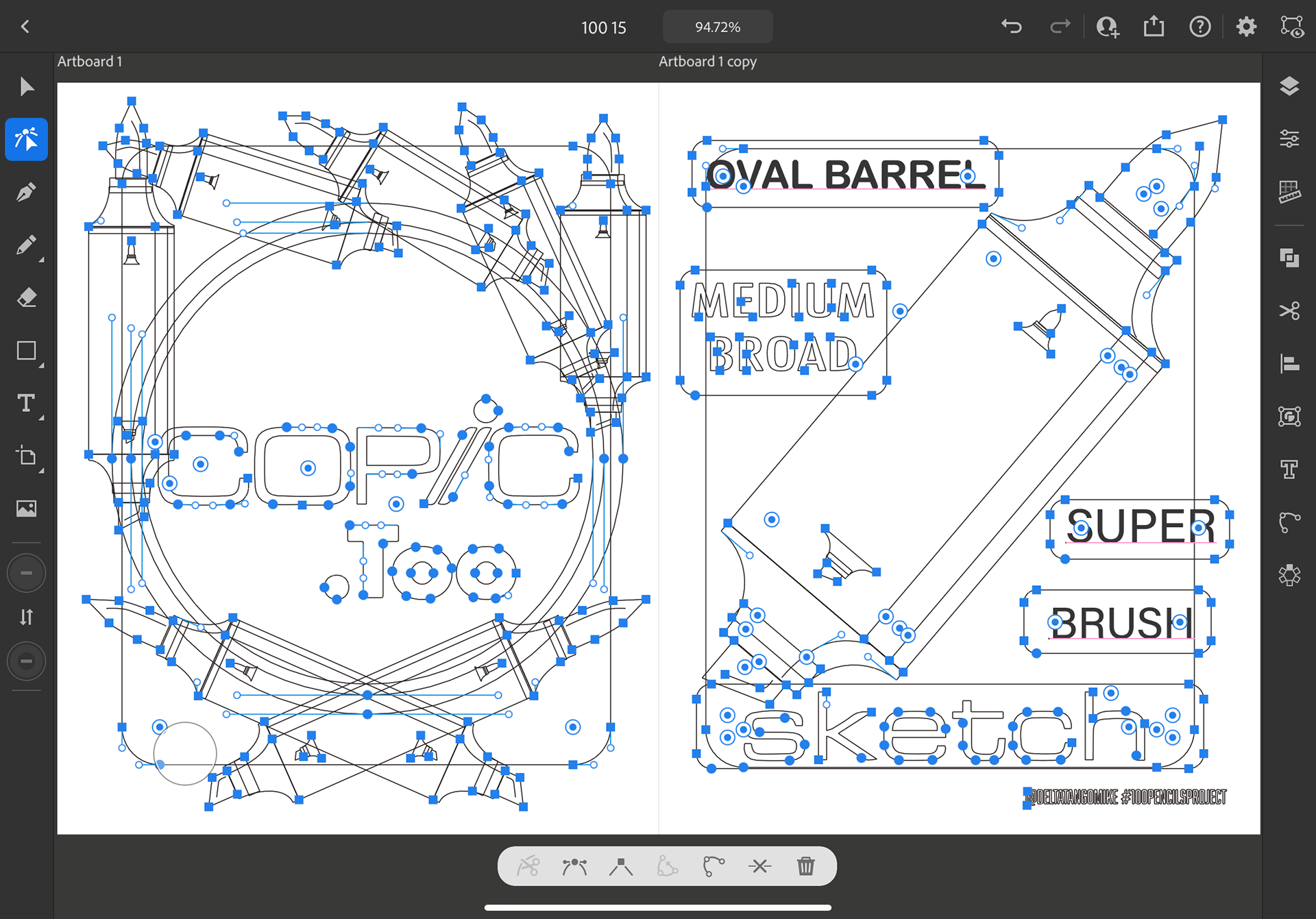Select the Artboard 1 copy label

click(707, 61)
